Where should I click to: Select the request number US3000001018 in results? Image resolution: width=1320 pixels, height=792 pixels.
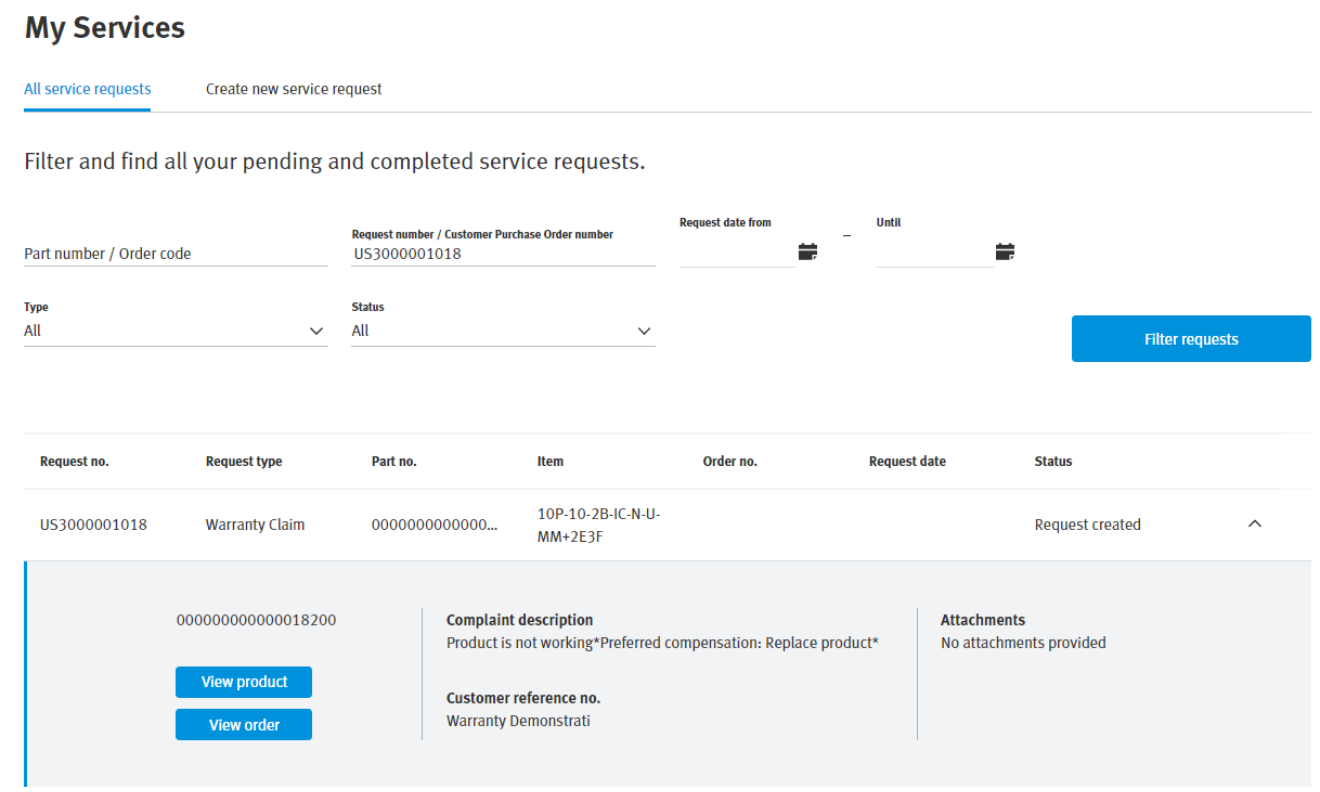coord(80,524)
